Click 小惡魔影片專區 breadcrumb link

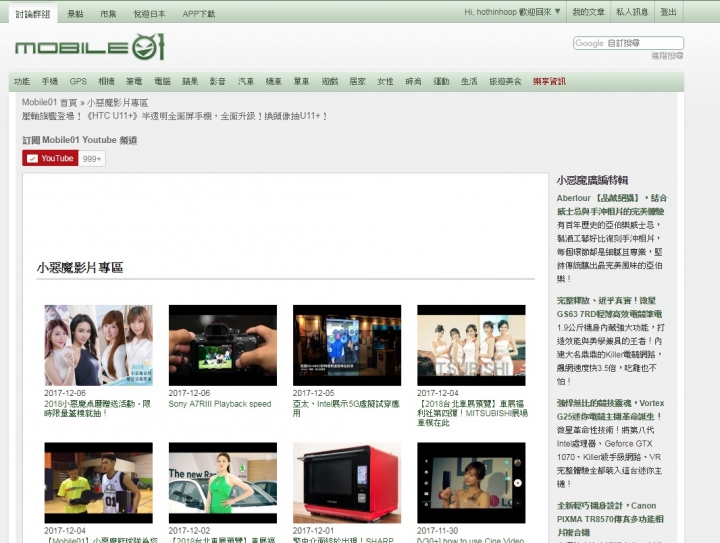[x=118, y=102]
